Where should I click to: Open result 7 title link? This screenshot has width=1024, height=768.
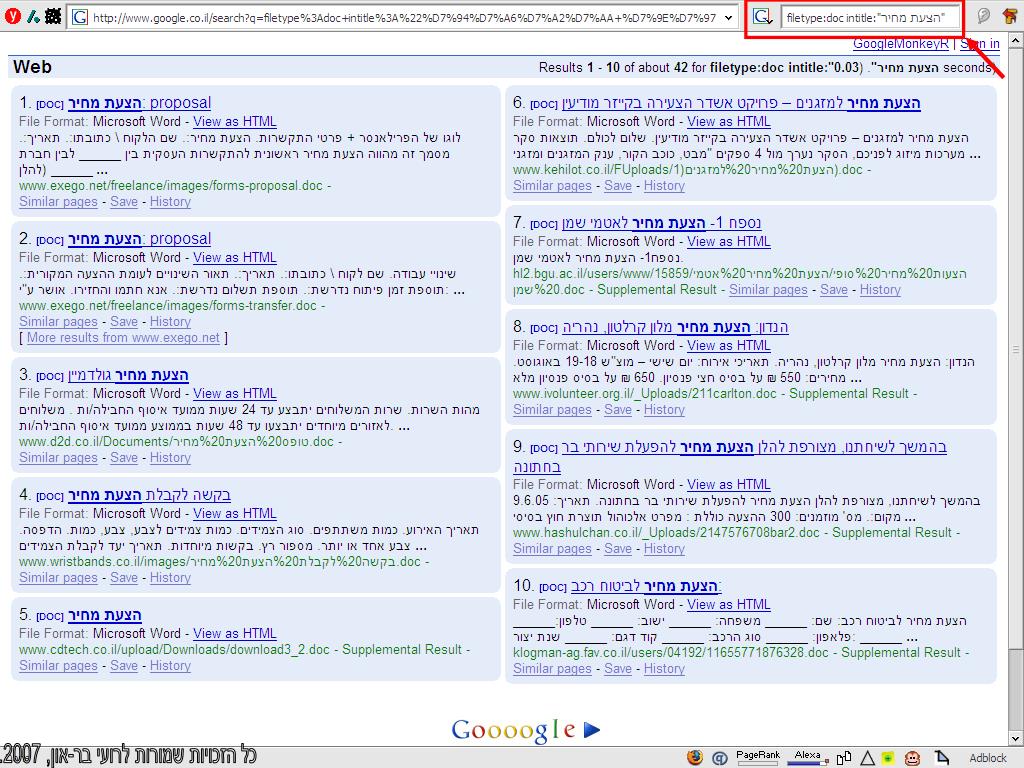pos(662,223)
